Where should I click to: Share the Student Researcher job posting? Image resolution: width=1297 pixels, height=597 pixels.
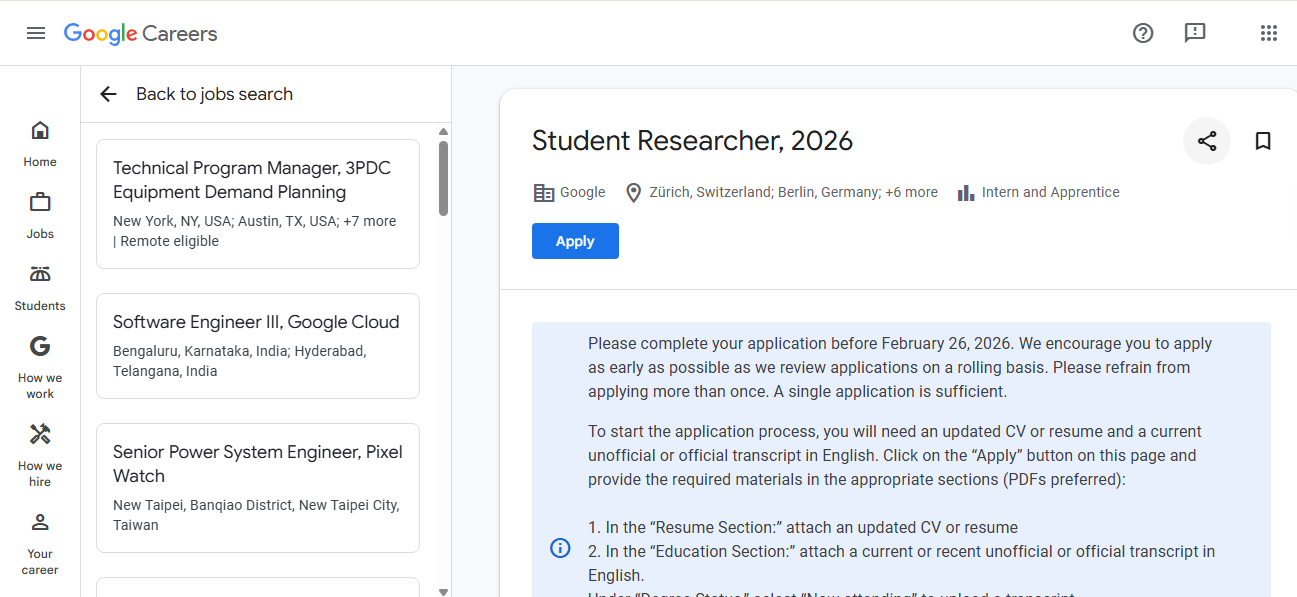coord(1206,141)
